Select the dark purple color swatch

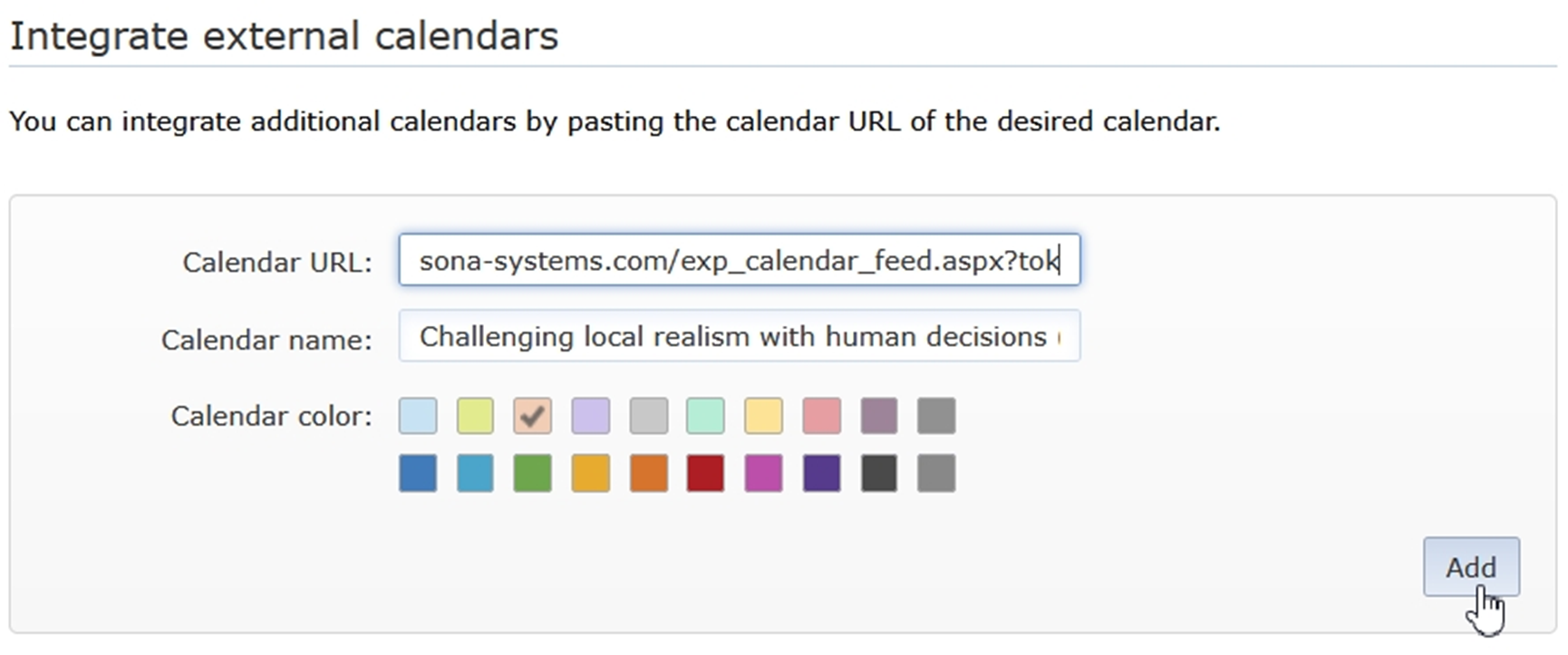(x=821, y=474)
